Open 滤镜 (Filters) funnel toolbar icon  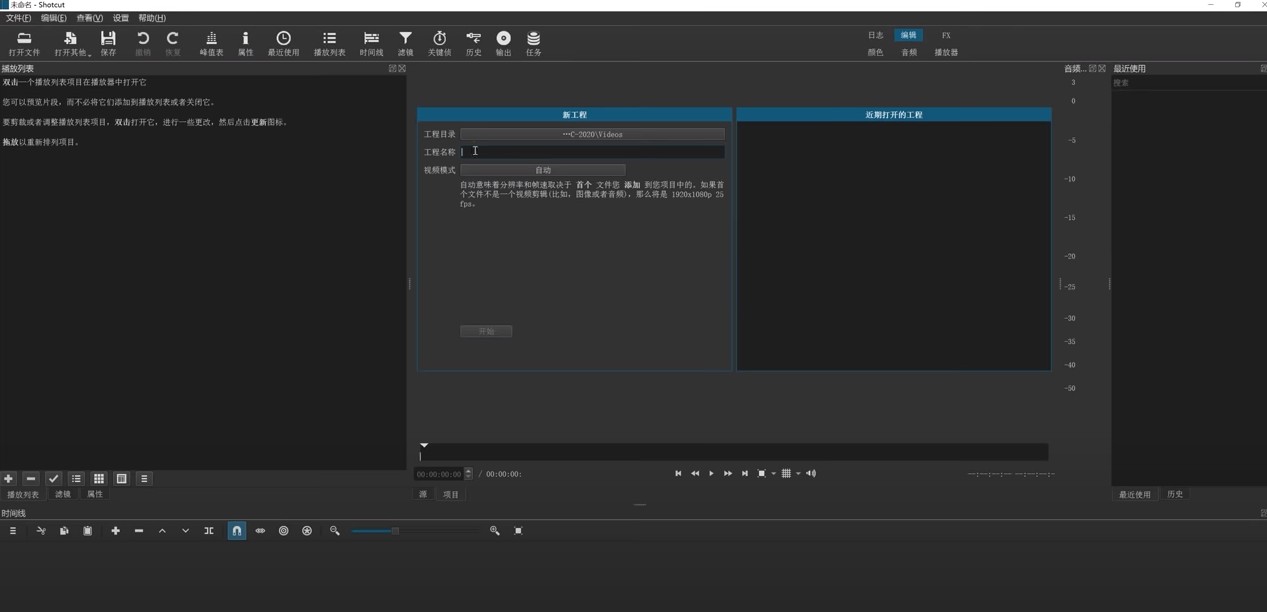(405, 43)
